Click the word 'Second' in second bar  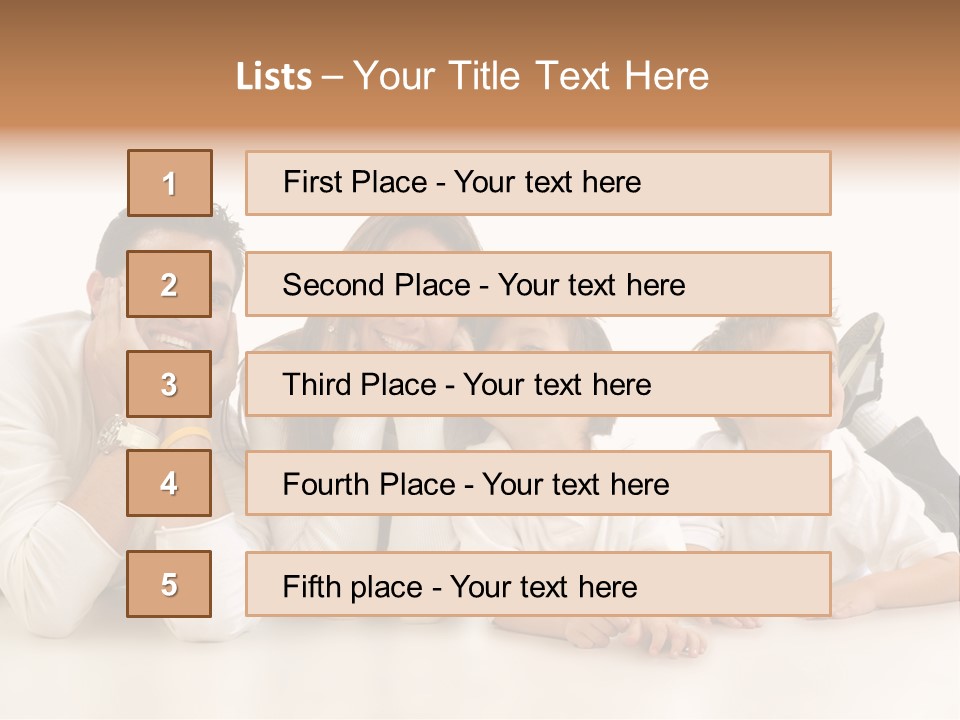pos(333,285)
